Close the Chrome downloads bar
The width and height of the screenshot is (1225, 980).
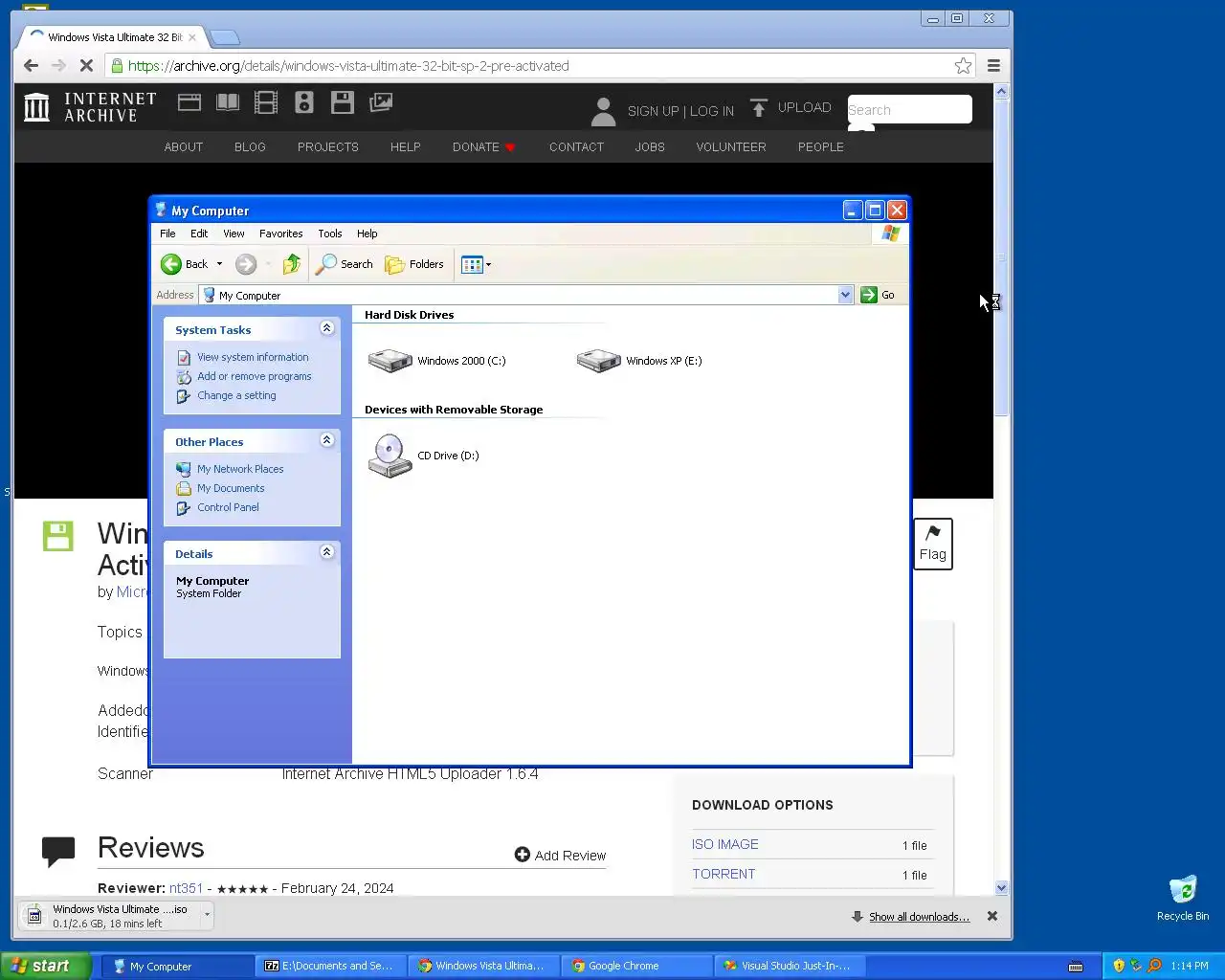click(x=992, y=916)
